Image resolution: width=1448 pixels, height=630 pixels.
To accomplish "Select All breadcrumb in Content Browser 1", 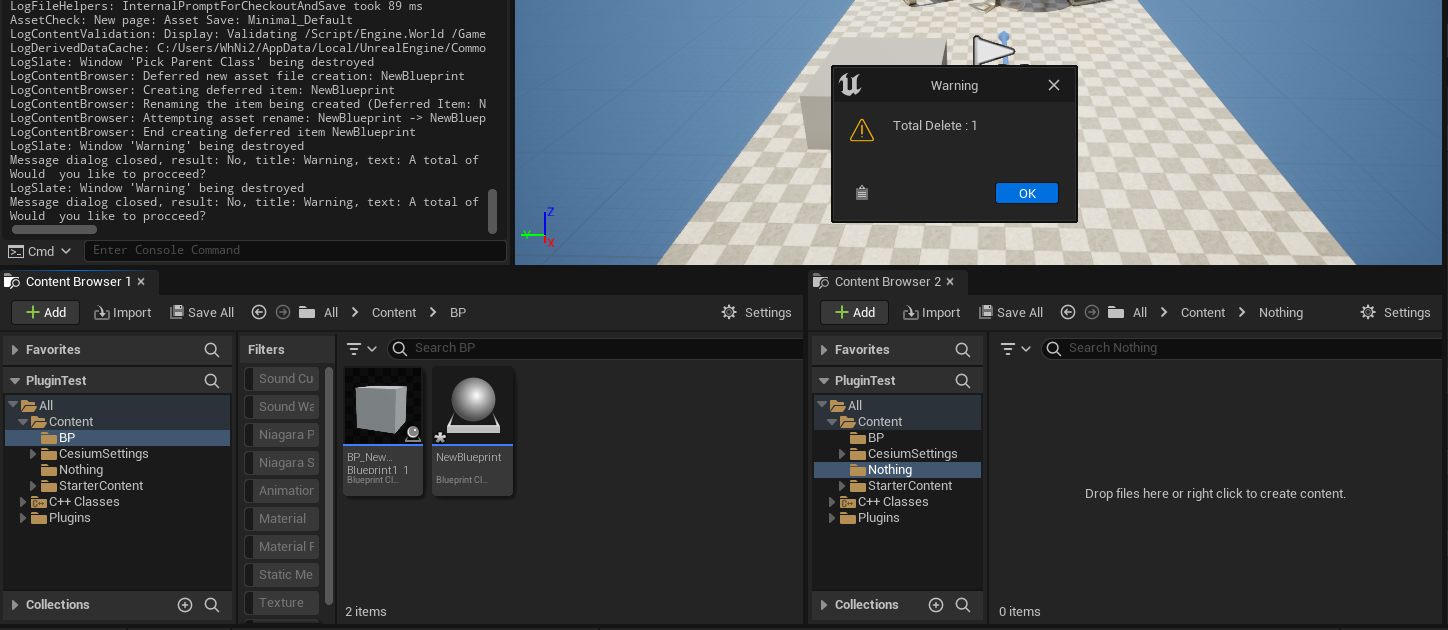I will (331, 313).
